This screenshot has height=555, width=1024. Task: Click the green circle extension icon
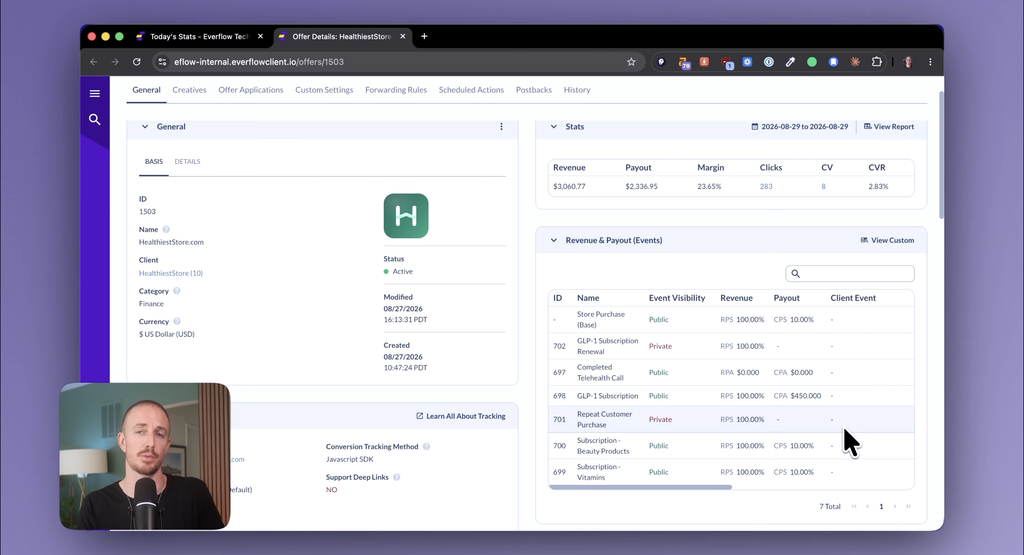point(812,62)
